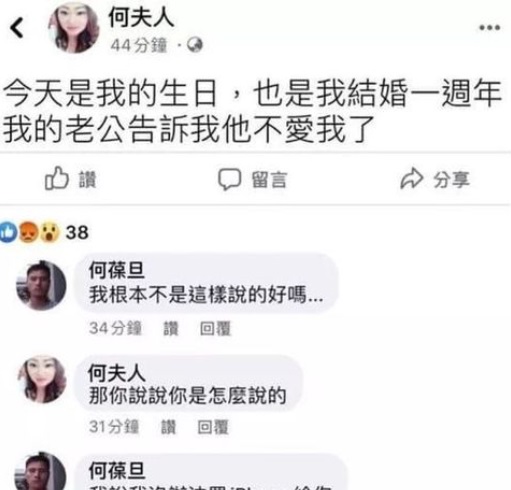Image resolution: width=511 pixels, height=490 pixels.
Task: Like the 31分鐘 comment by 何夫人
Action: point(169,427)
